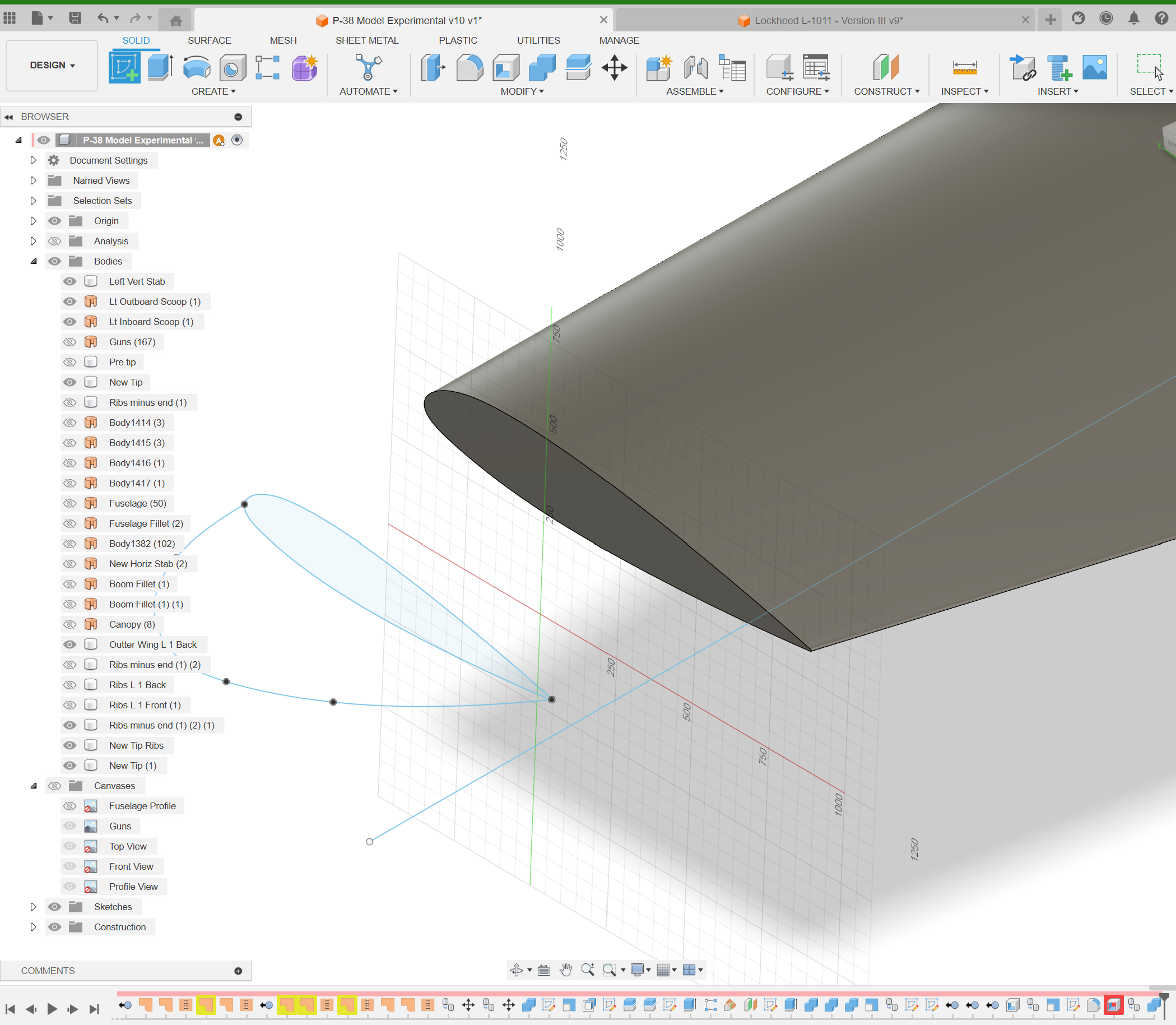Open the Look At navigation icon
1176x1025 pixels.
coord(543,970)
